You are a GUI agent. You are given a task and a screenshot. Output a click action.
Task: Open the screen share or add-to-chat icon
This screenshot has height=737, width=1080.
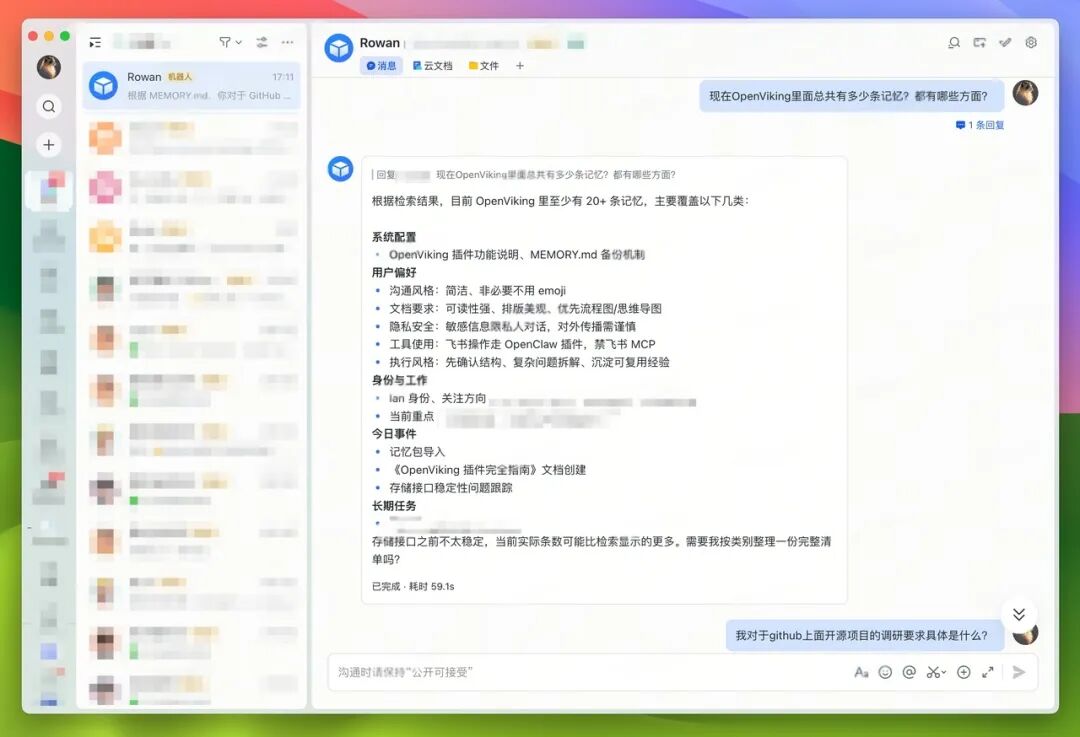pyautogui.click(x=979, y=43)
